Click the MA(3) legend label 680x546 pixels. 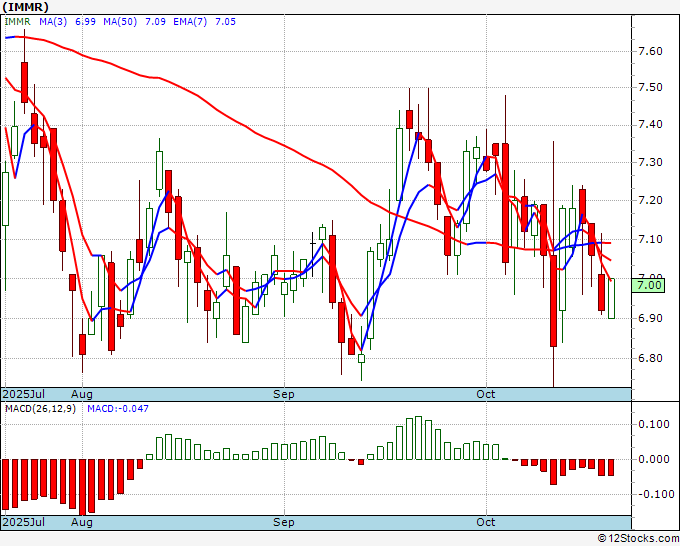pos(53,22)
